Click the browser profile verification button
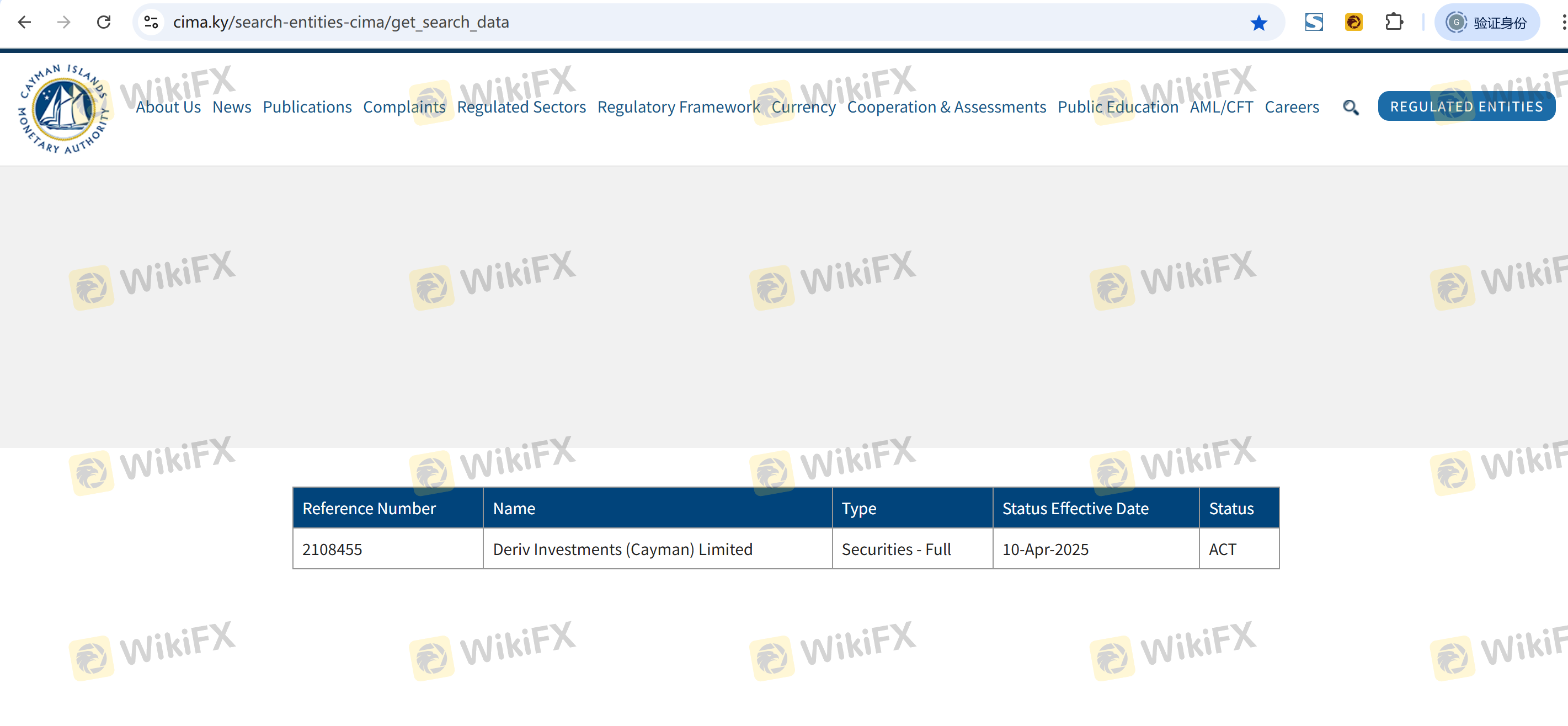The width and height of the screenshot is (1568, 726). (1486, 23)
